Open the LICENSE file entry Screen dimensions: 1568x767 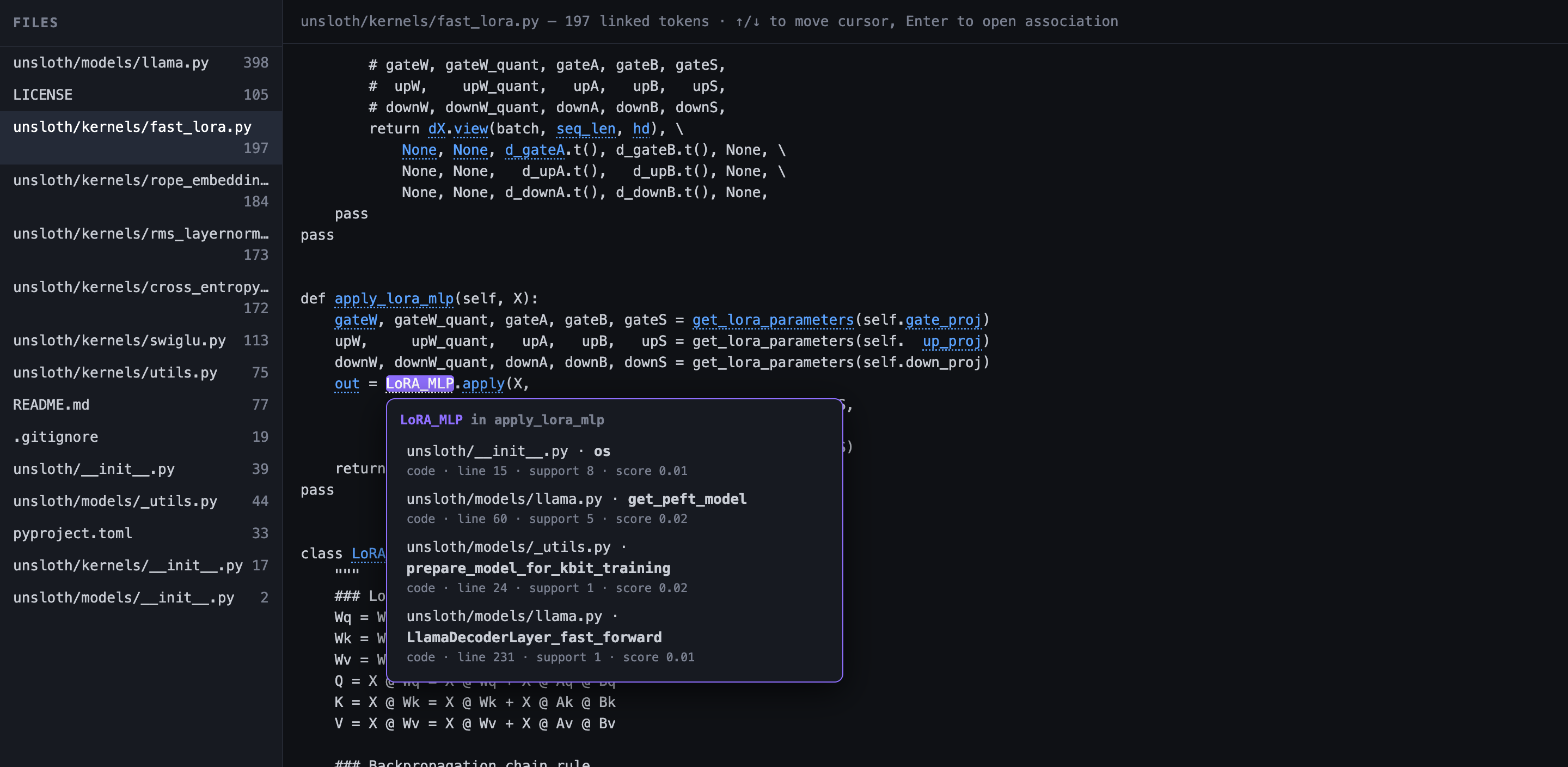click(x=140, y=95)
